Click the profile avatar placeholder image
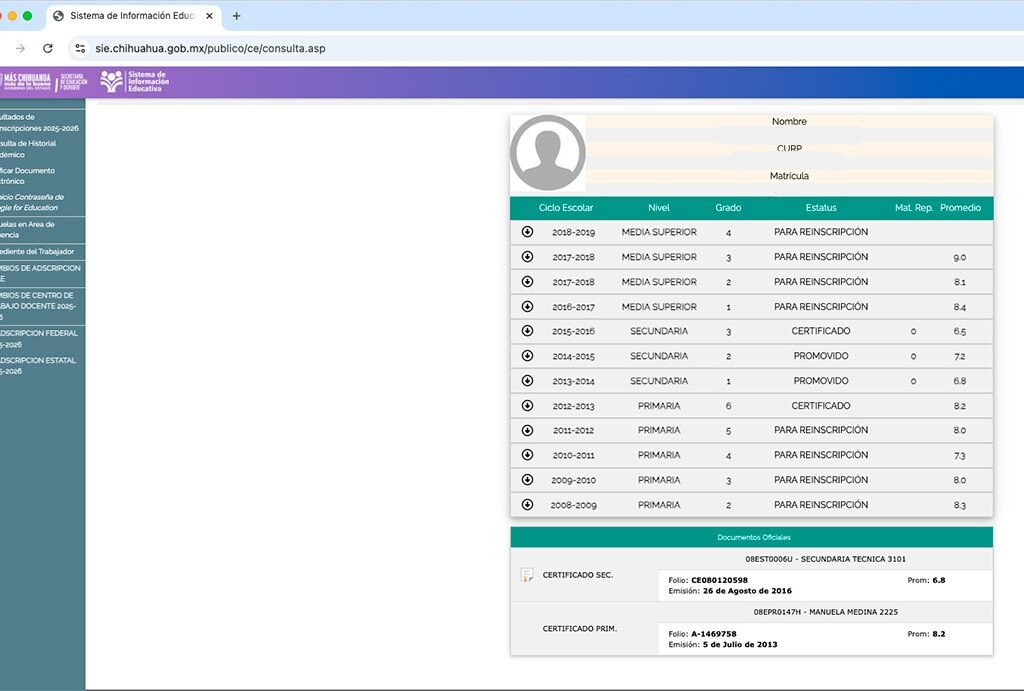The width and height of the screenshot is (1024, 691). click(x=547, y=153)
